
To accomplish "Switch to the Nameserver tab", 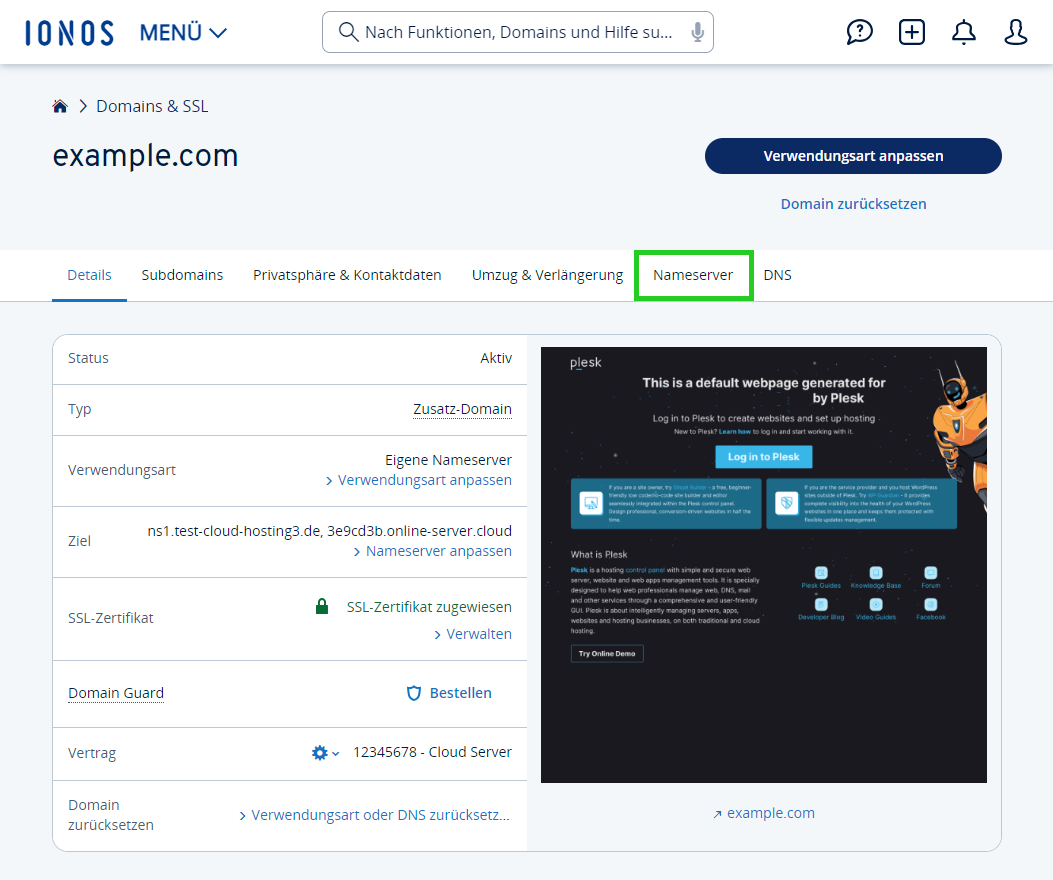I will pyautogui.click(x=693, y=275).
